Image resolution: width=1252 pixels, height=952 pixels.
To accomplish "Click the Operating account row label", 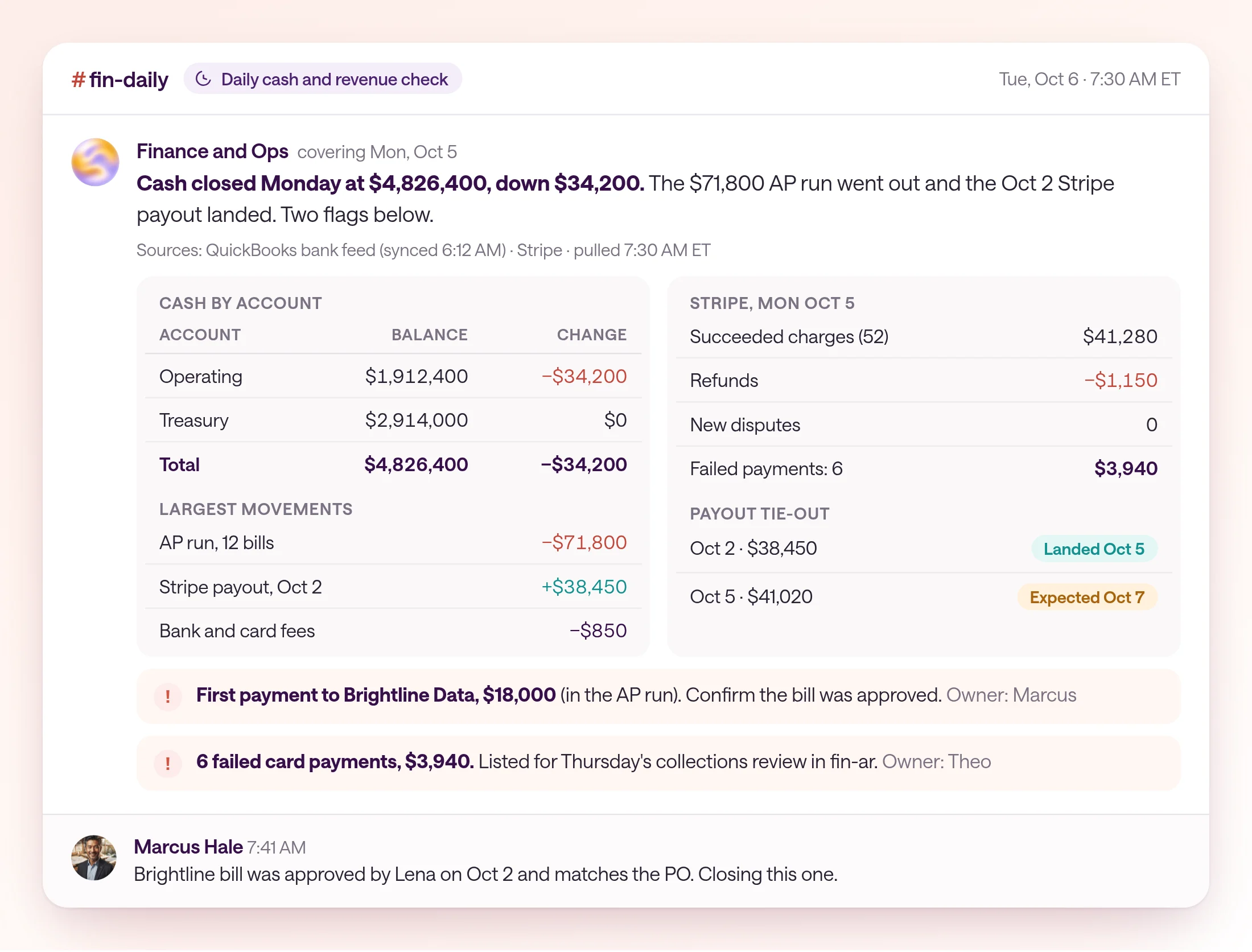I will pyautogui.click(x=201, y=377).
